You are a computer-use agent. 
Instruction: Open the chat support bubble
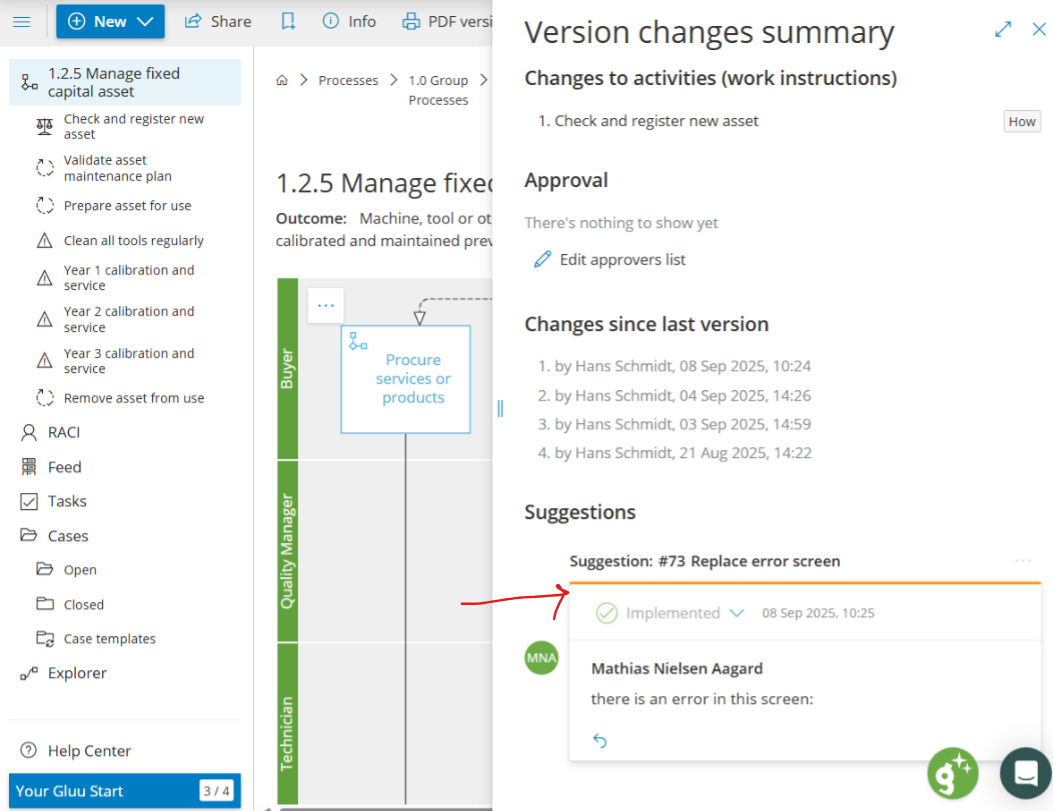[1025, 772]
